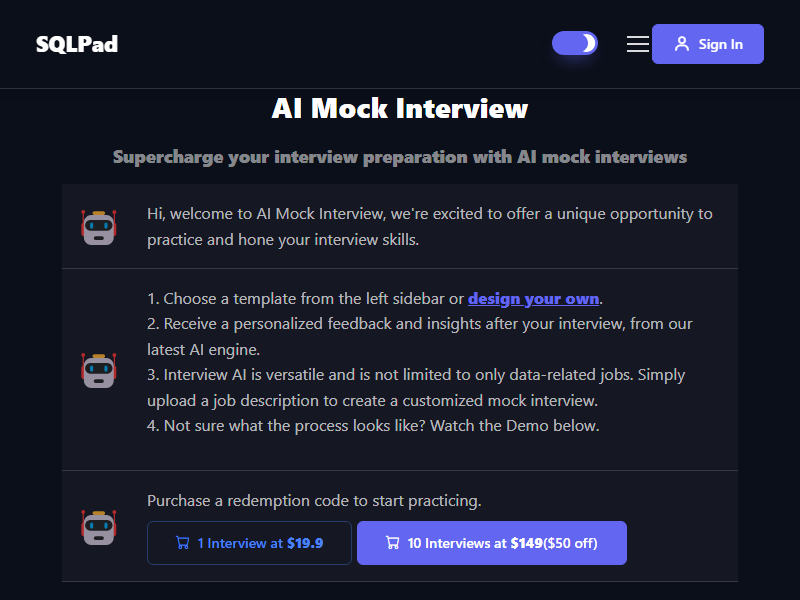Purchase 10 Interviews at $149
The height and width of the screenshot is (600, 800).
[x=492, y=543]
